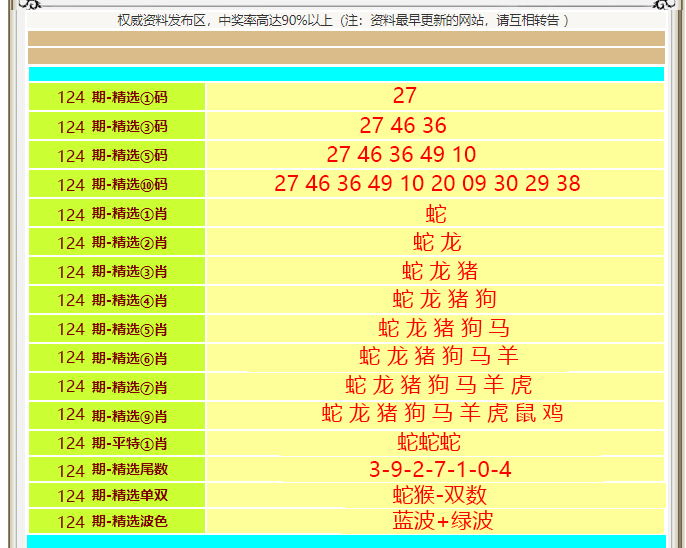
Task: Select the single 蛇 in the 精选①肖 row
Action: coord(436,214)
